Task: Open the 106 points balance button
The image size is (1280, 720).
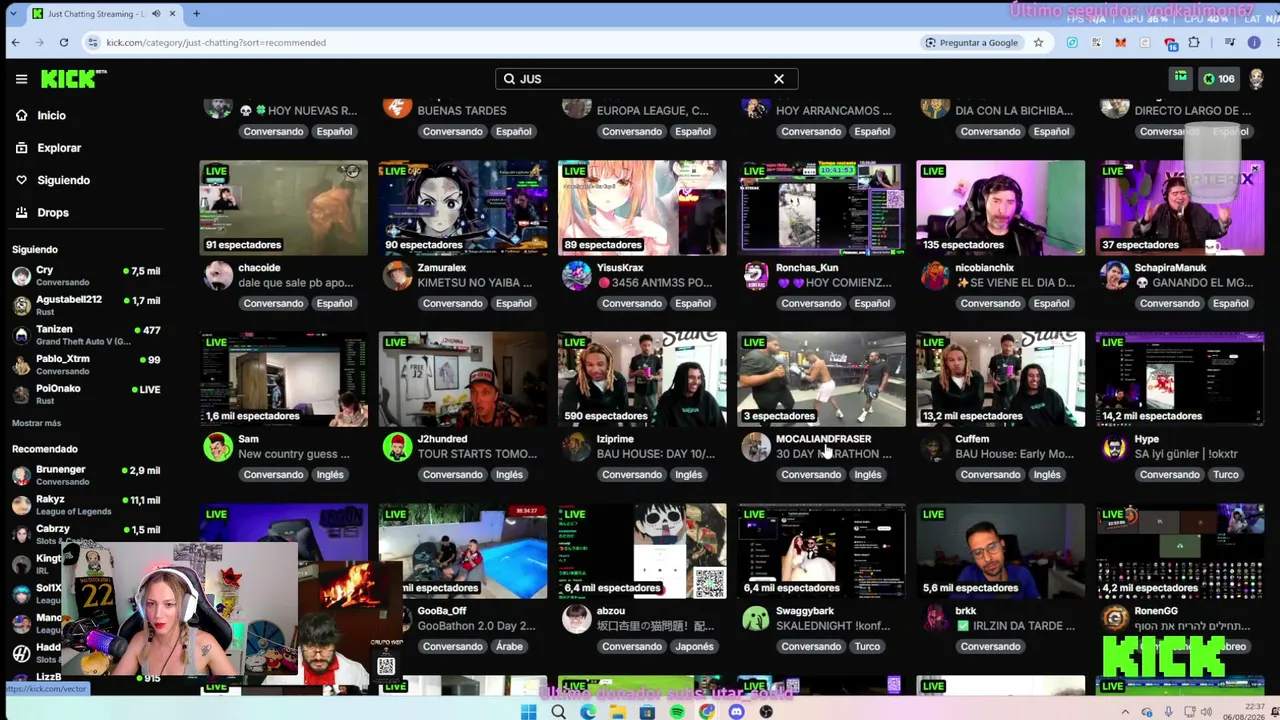Action: (1219, 79)
